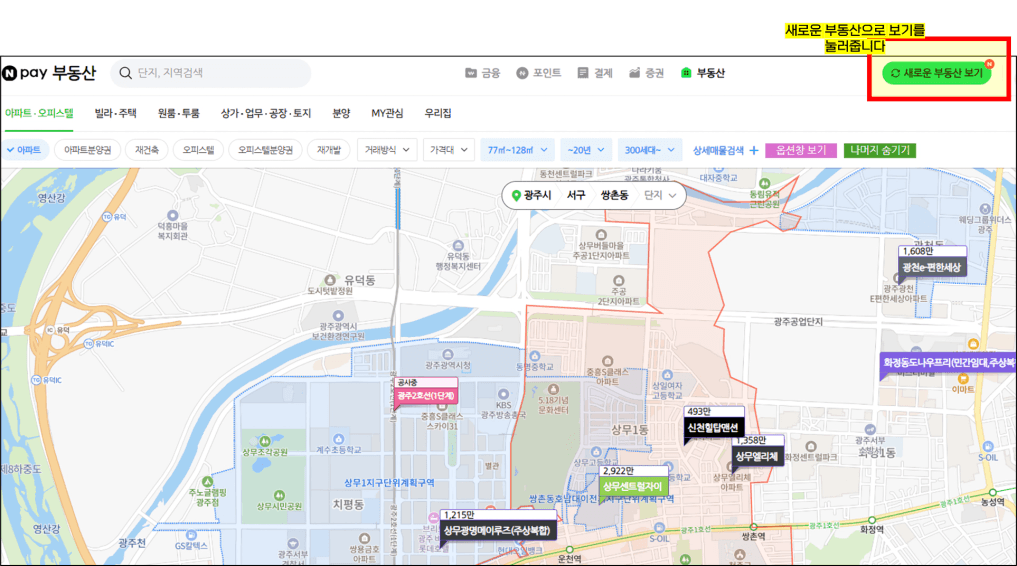The width and height of the screenshot is (1017, 566).
Task: Toggle the 재건축 filter chip
Action: tap(145, 150)
